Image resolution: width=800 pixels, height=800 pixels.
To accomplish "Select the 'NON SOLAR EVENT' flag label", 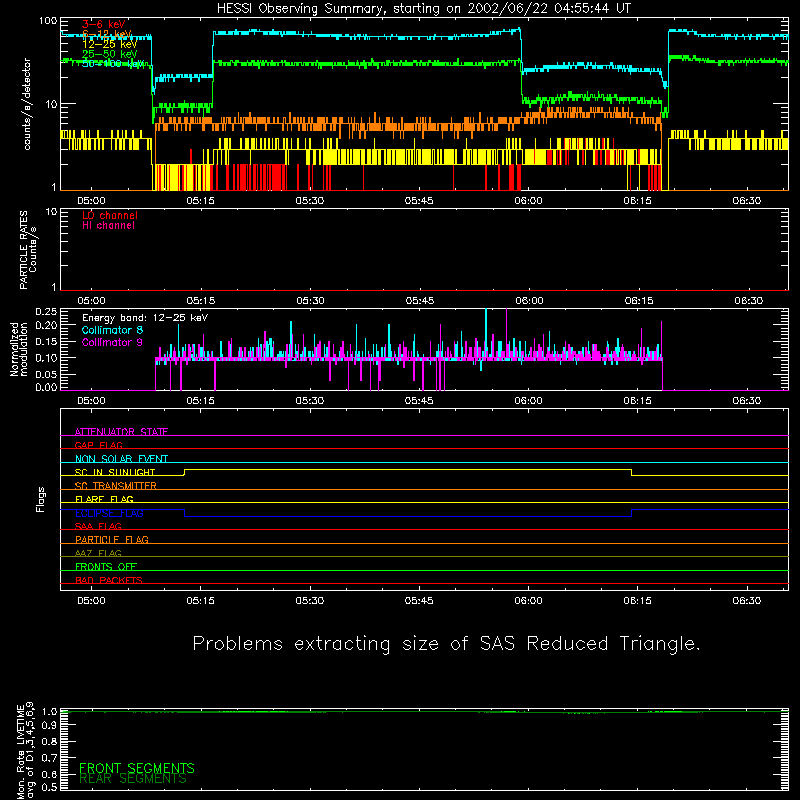I will pyautogui.click(x=121, y=459).
